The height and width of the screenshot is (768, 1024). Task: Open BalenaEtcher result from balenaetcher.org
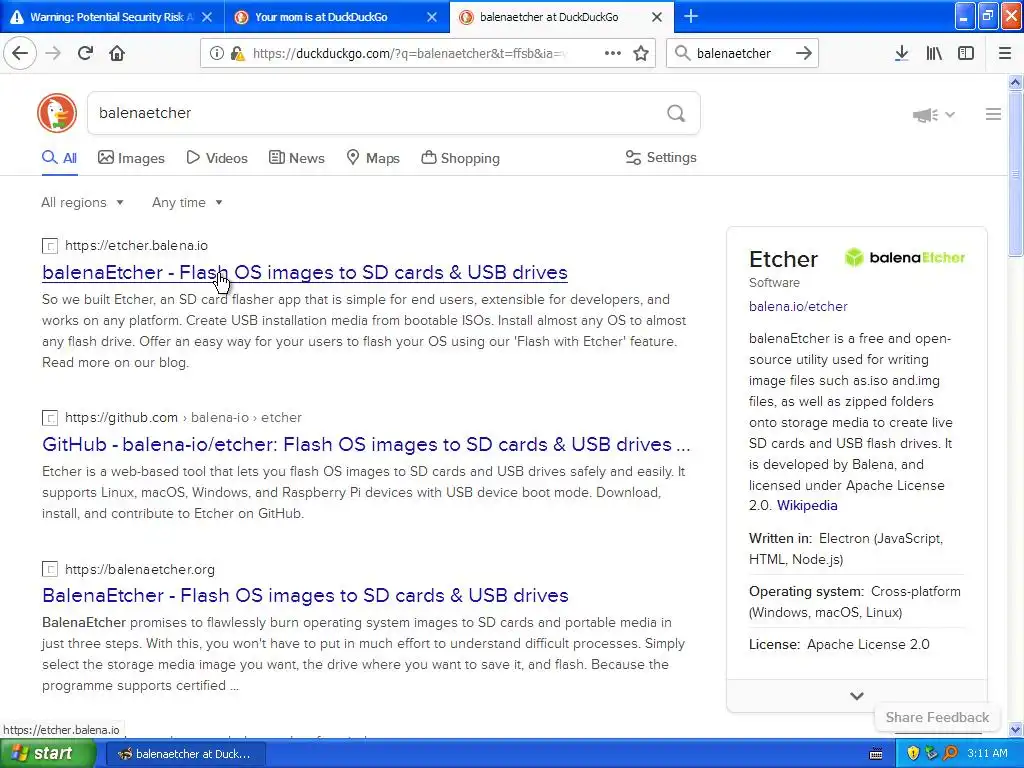coord(305,596)
